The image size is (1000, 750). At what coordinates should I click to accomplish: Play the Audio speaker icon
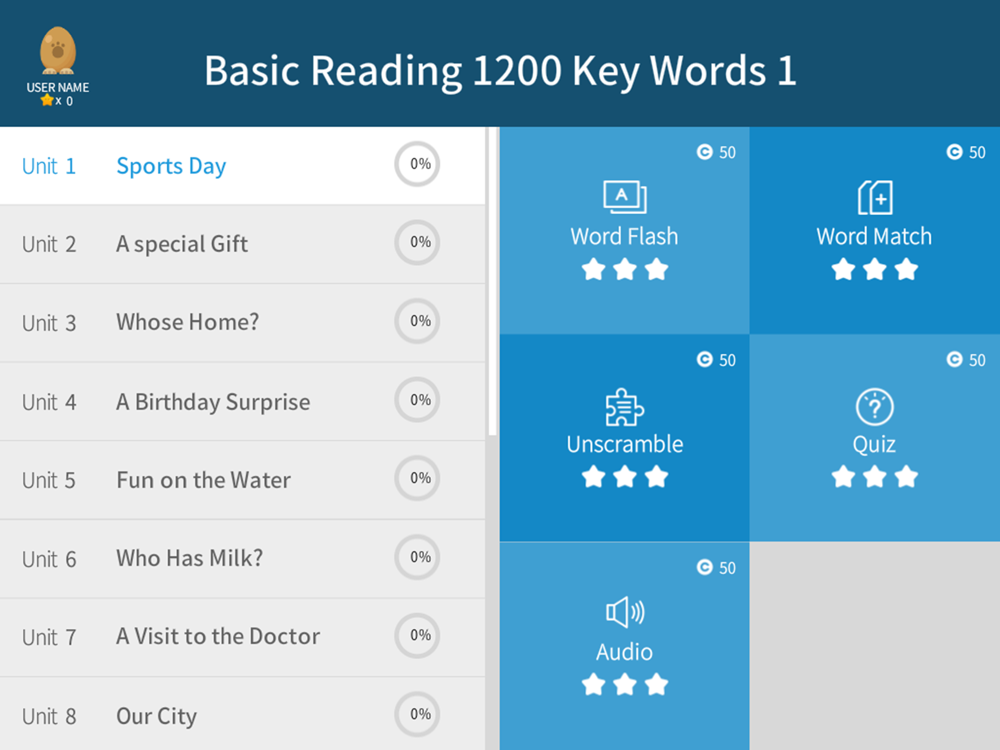(624, 613)
